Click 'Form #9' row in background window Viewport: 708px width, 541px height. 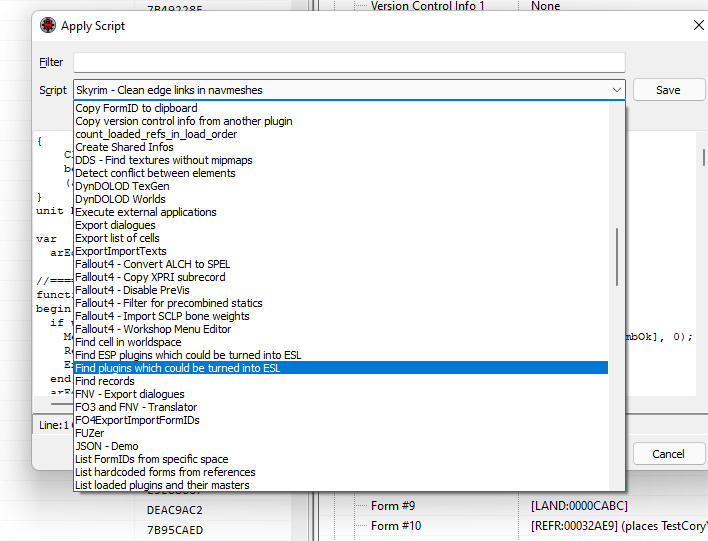(x=393, y=506)
